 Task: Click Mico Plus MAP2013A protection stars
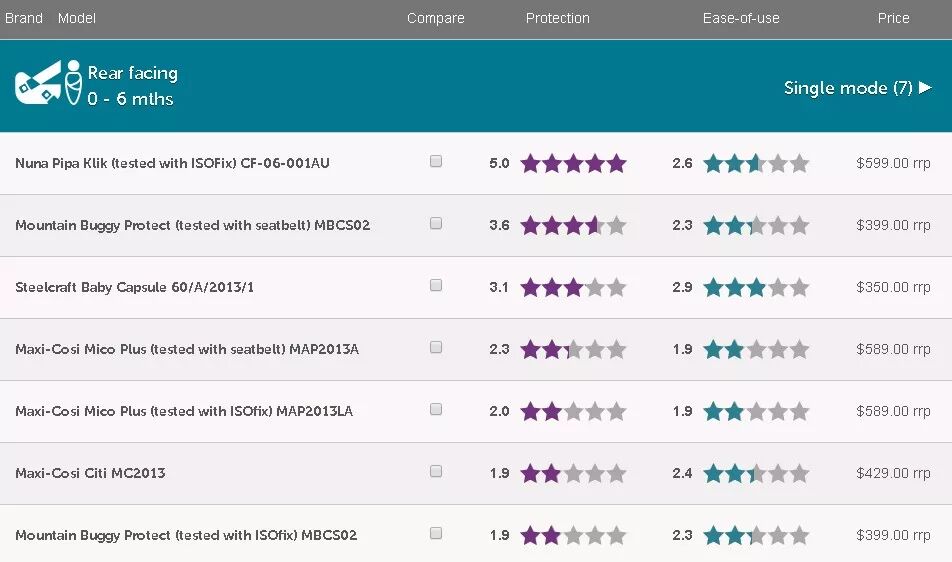(x=573, y=349)
